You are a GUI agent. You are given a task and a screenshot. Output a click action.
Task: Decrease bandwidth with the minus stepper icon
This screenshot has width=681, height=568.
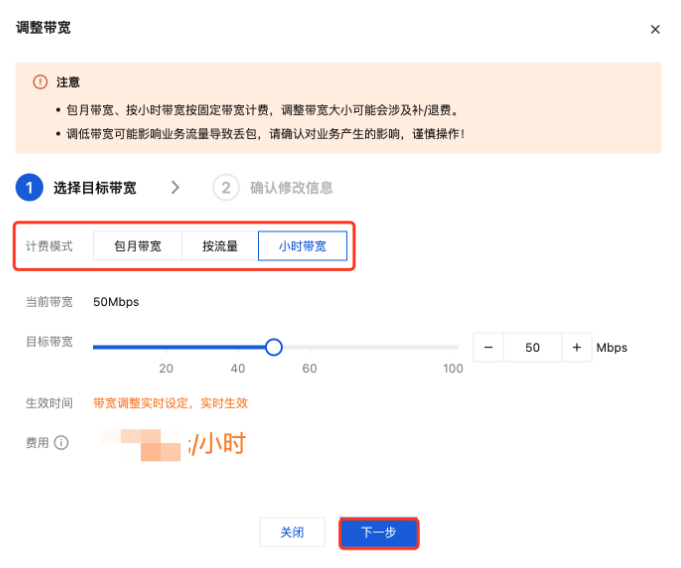coord(488,347)
